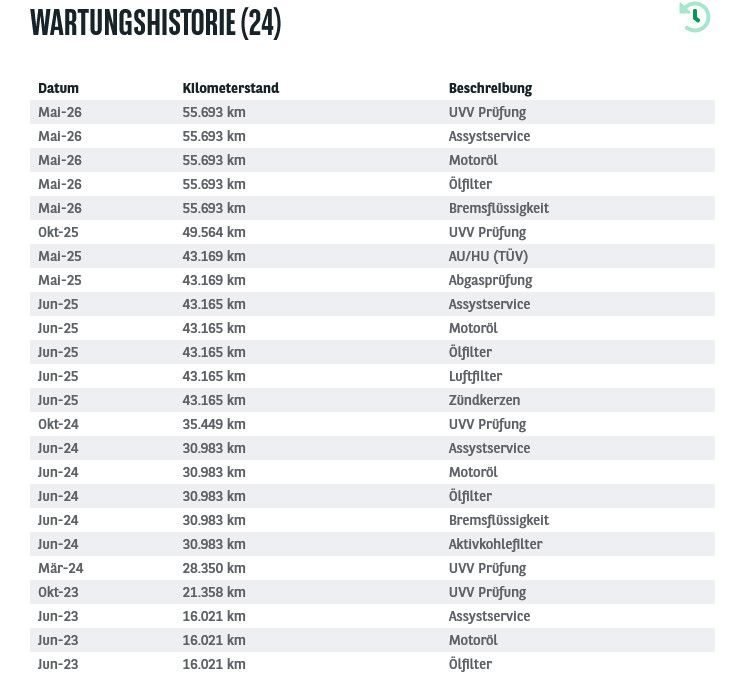Select the 28.350 km mileage cell

pyautogui.click(x=214, y=568)
